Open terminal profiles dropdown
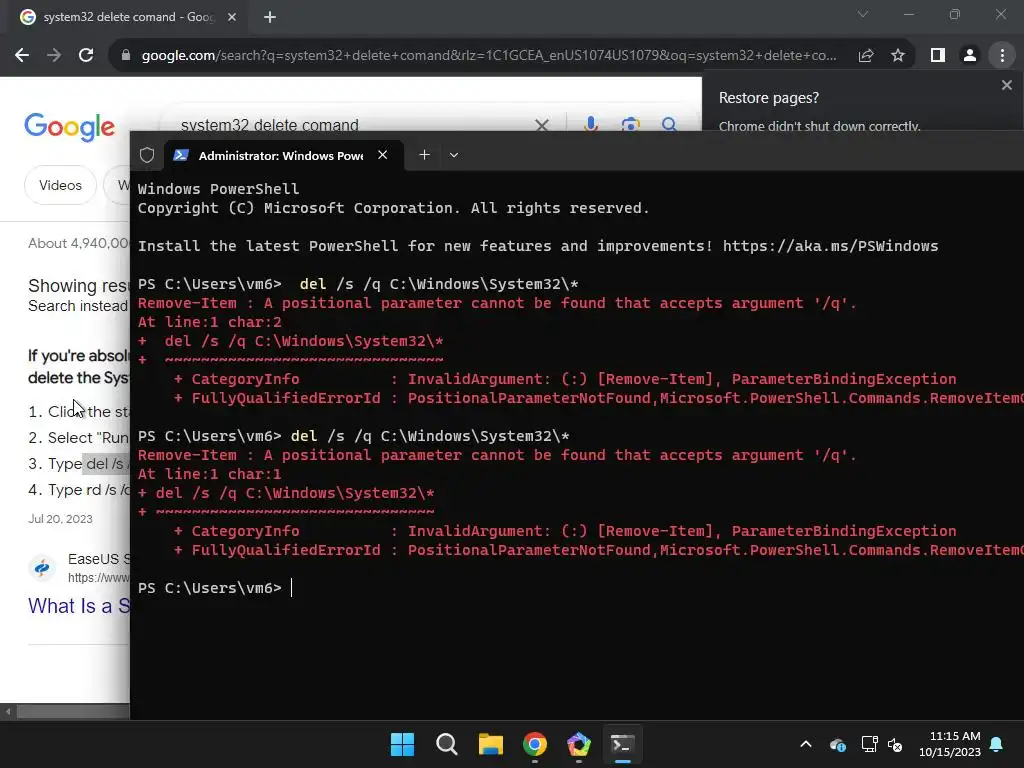1024x768 pixels. point(454,155)
